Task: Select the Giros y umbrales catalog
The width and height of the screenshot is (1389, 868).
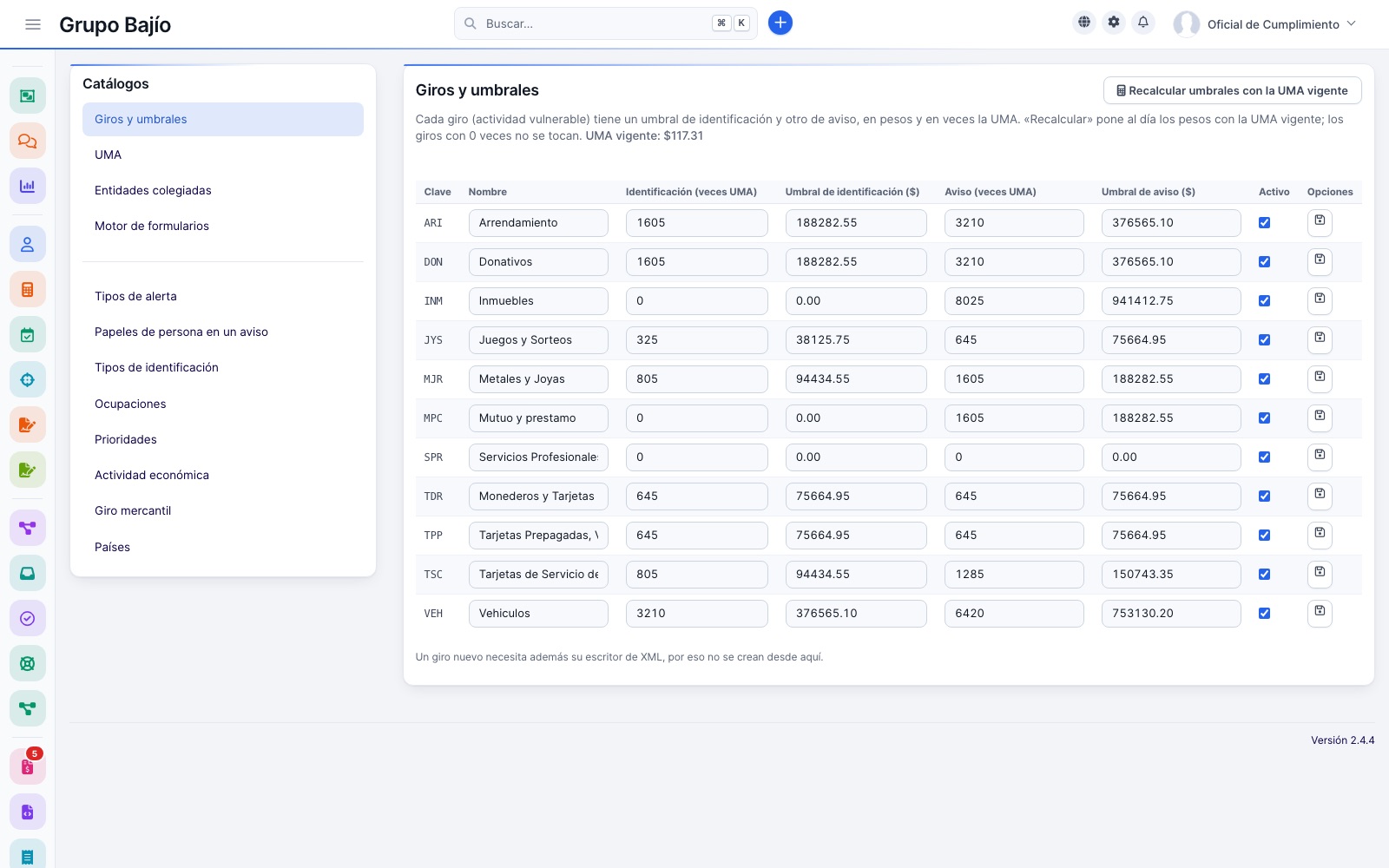Action: tap(223, 119)
